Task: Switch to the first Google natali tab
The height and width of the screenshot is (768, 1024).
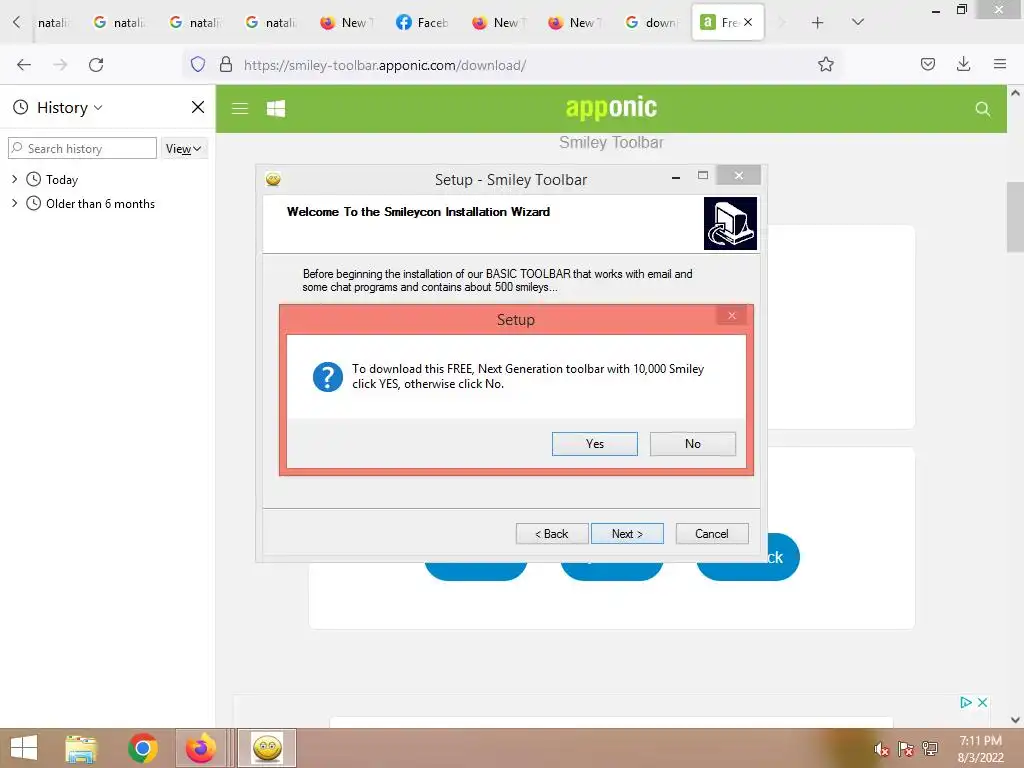Action: coord(51,23)
